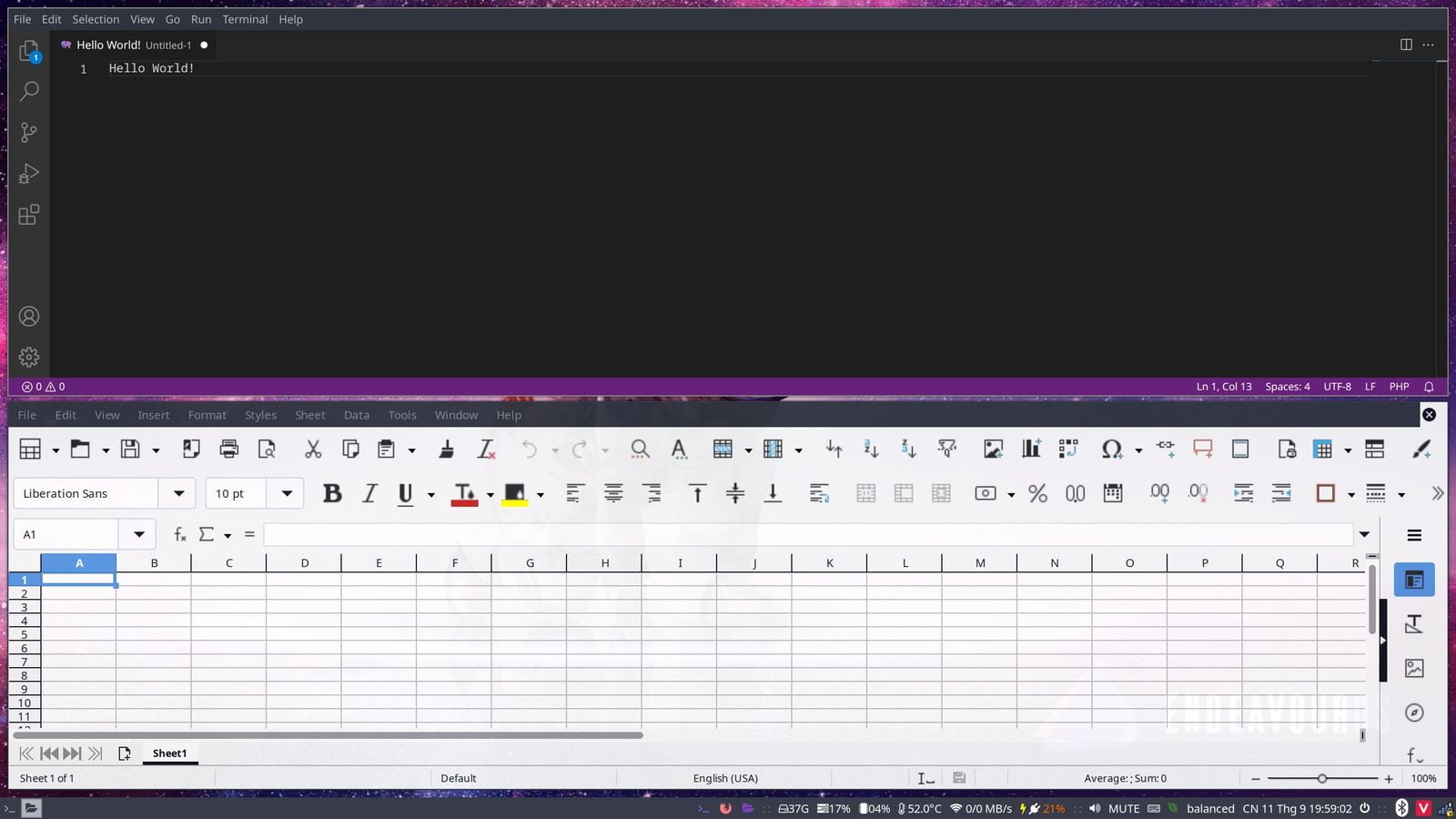
Task: Open the Extensions panel in VS Code
Action: 29,215
